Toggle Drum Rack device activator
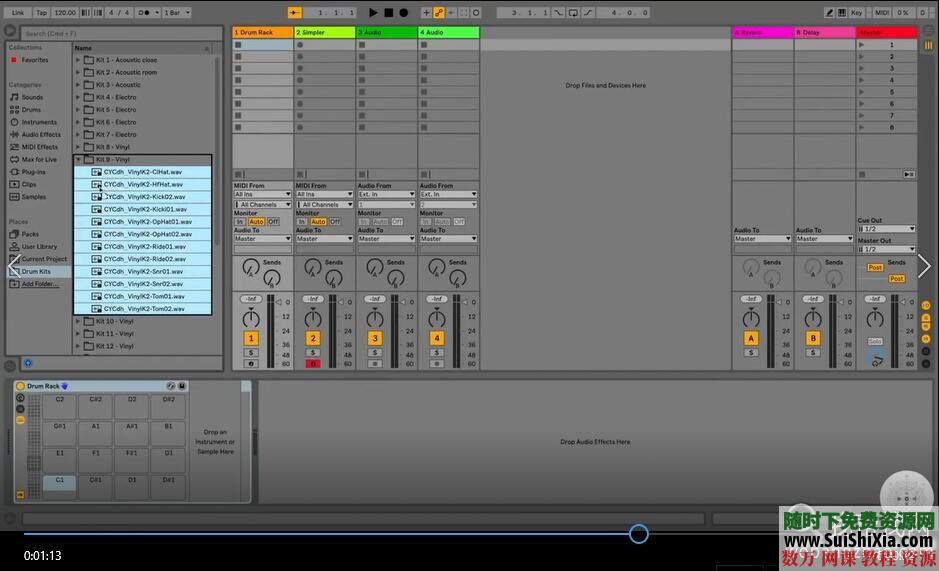 pos(20,386)
